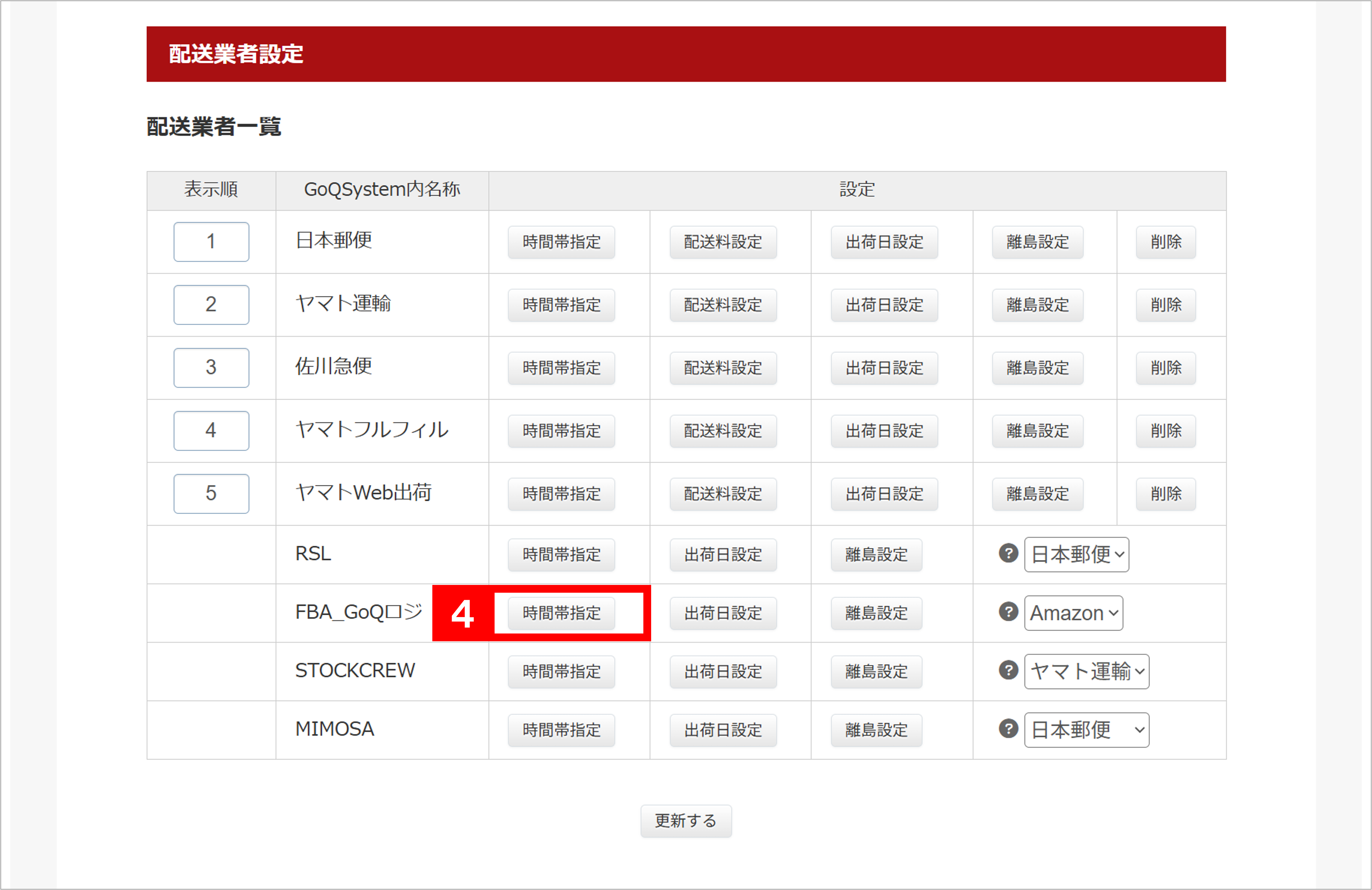Screen dimensions: 1372x890
Task: Open 時間帯指定 for 佐川急便
Action: tap(561, 368)
